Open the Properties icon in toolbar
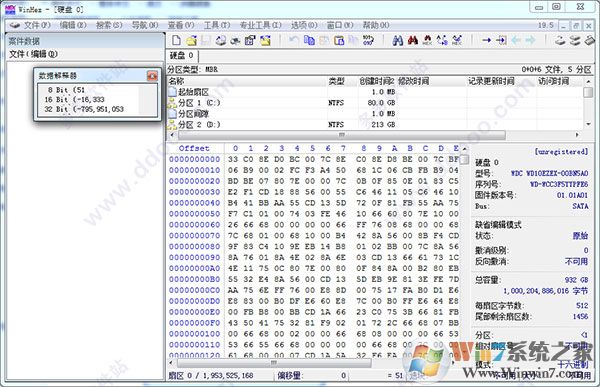This screenshot has height=387, width=600. tap(250, 40)
